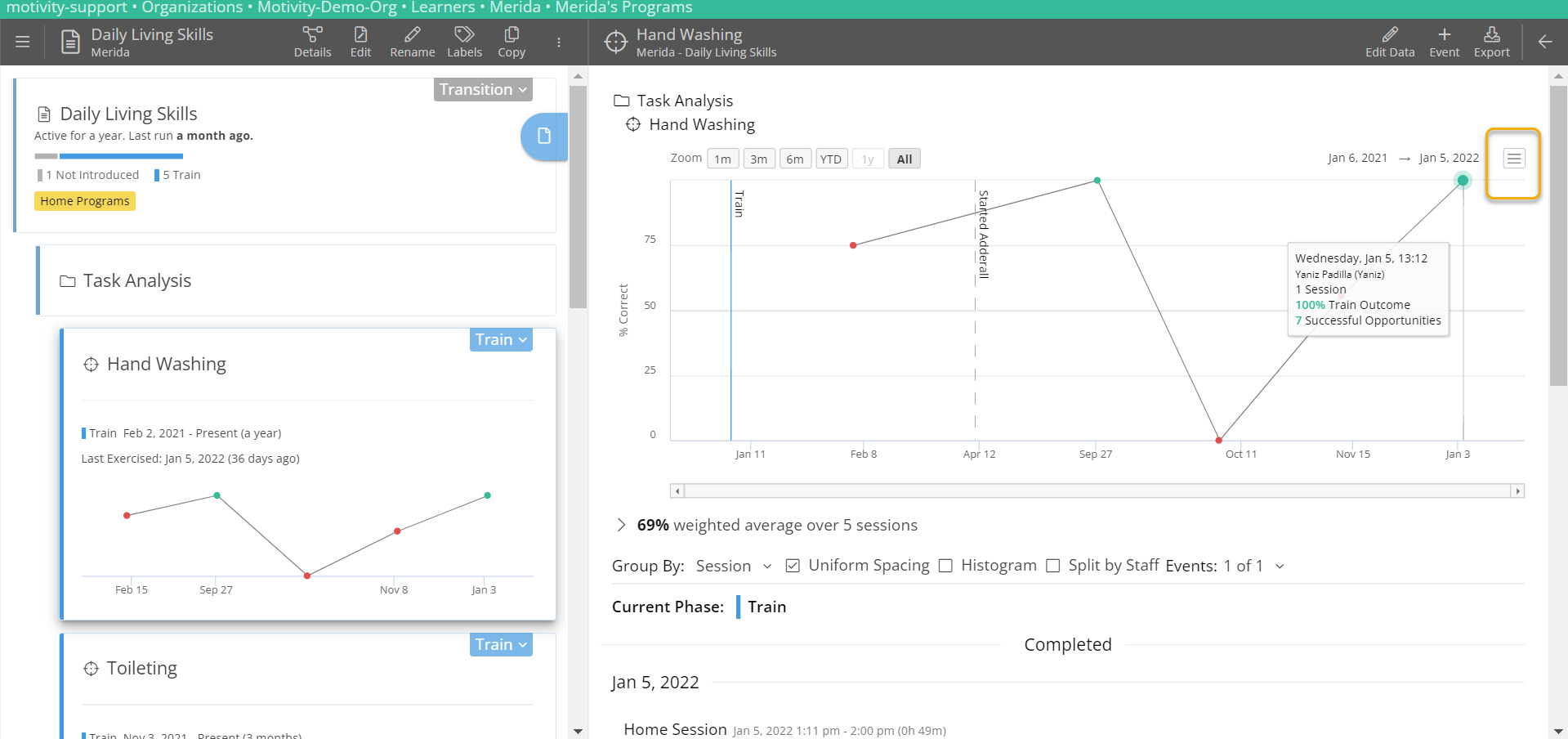Open the chart context menu icon
The image size is (1568, 739).
click(1513, 159)
